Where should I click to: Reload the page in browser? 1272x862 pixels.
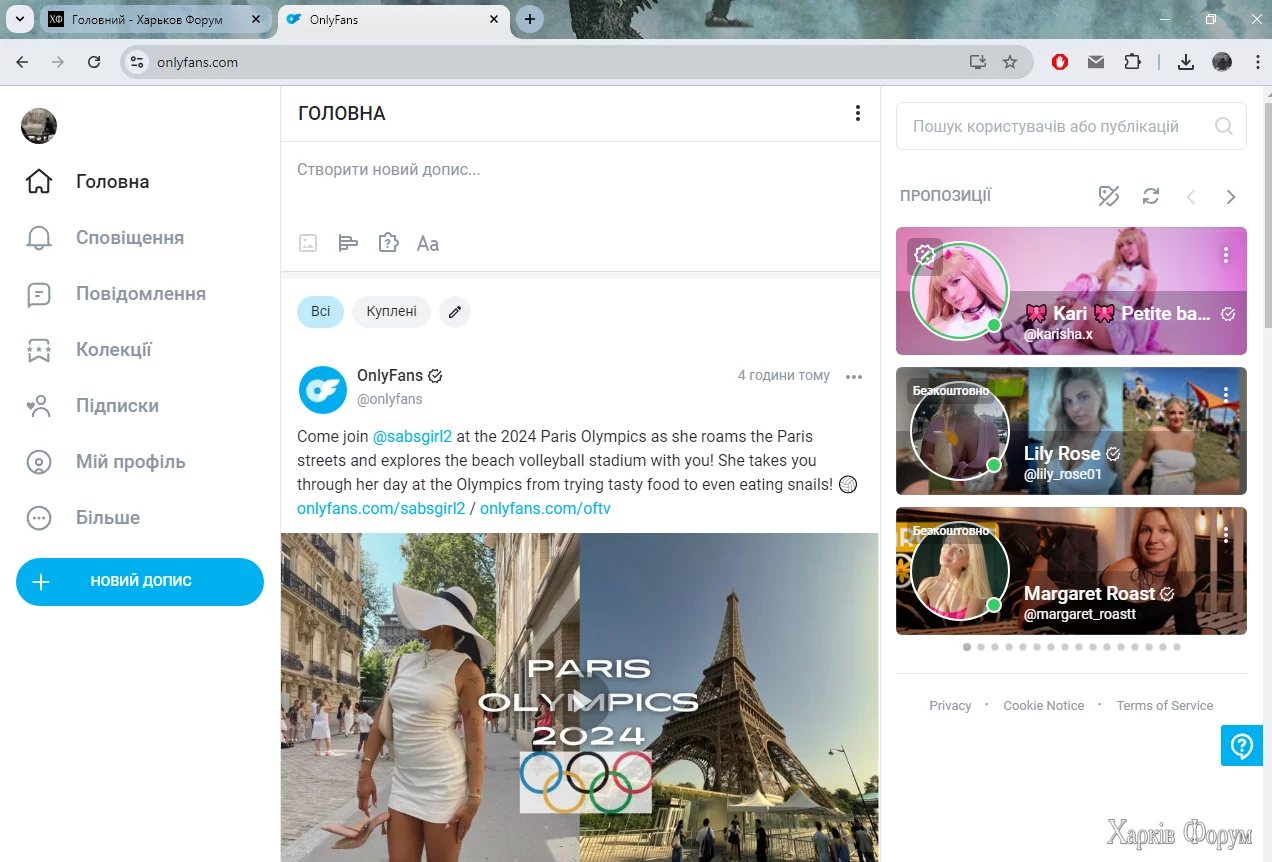point(94,62)
